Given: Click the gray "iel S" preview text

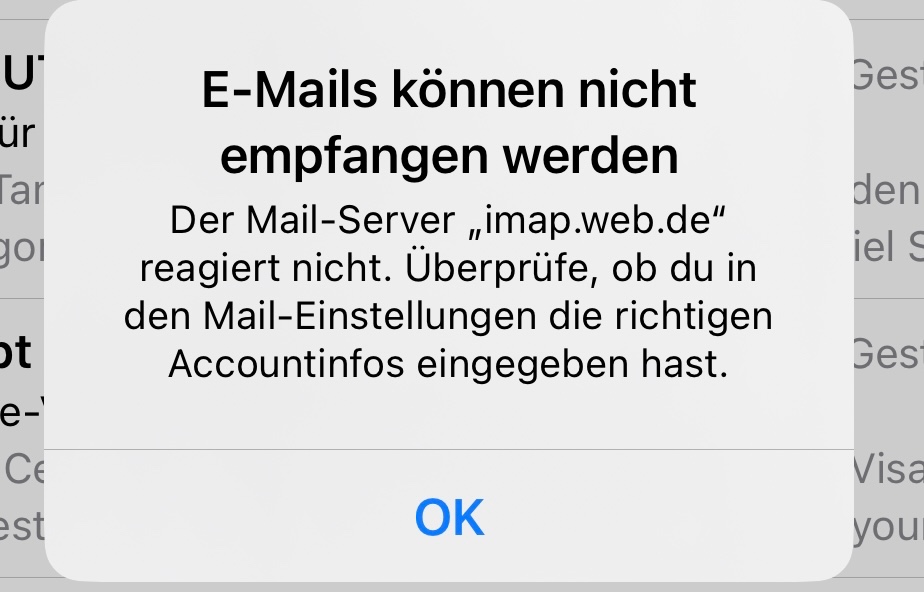Looking at the screenshot, I should coord(888,246).
